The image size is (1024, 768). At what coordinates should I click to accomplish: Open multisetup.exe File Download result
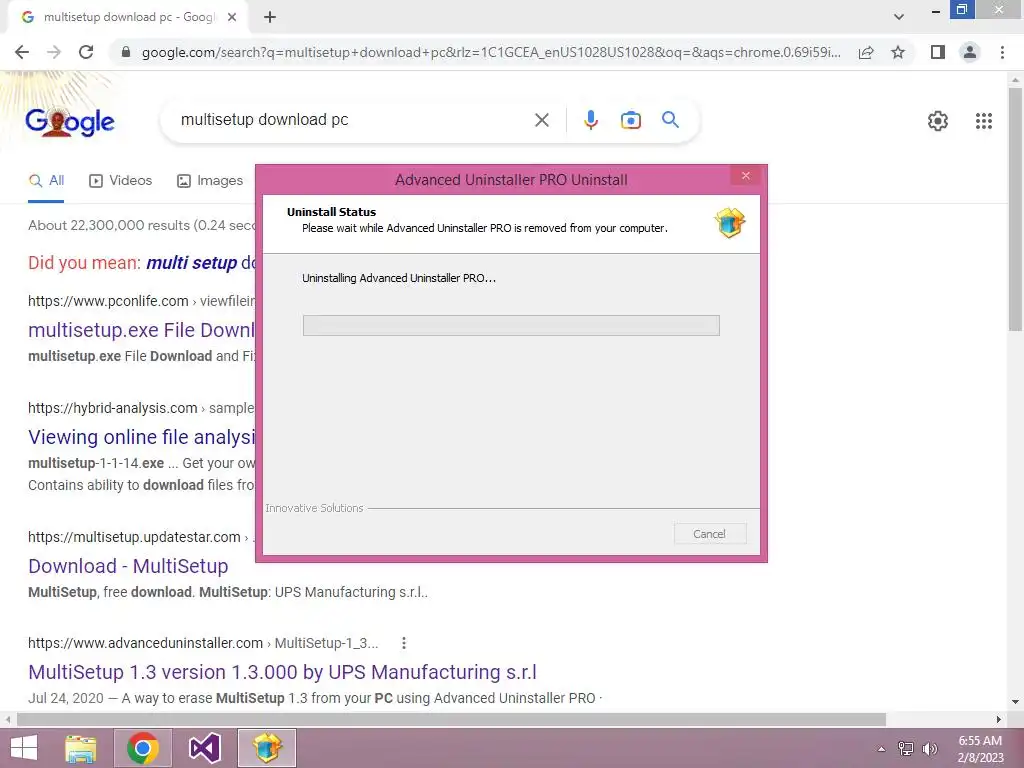pyautogui.click(x=141, y=330)
